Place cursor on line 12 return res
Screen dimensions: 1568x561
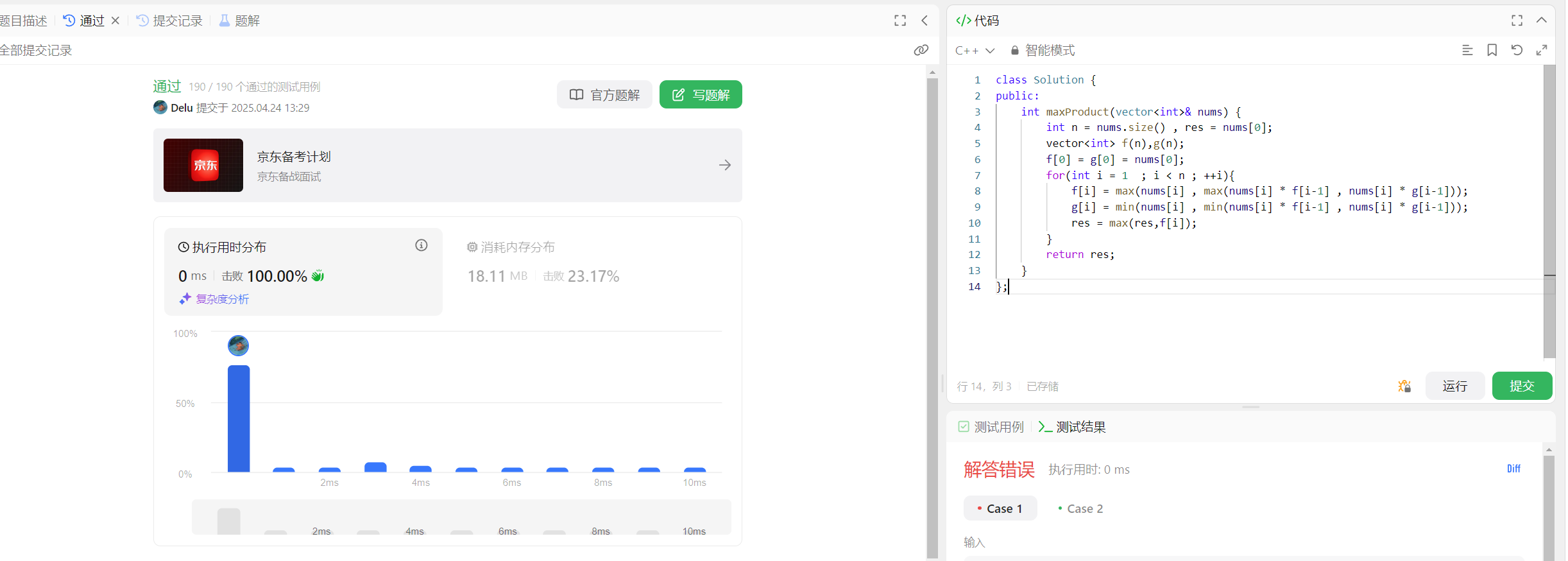[1080, 255]
